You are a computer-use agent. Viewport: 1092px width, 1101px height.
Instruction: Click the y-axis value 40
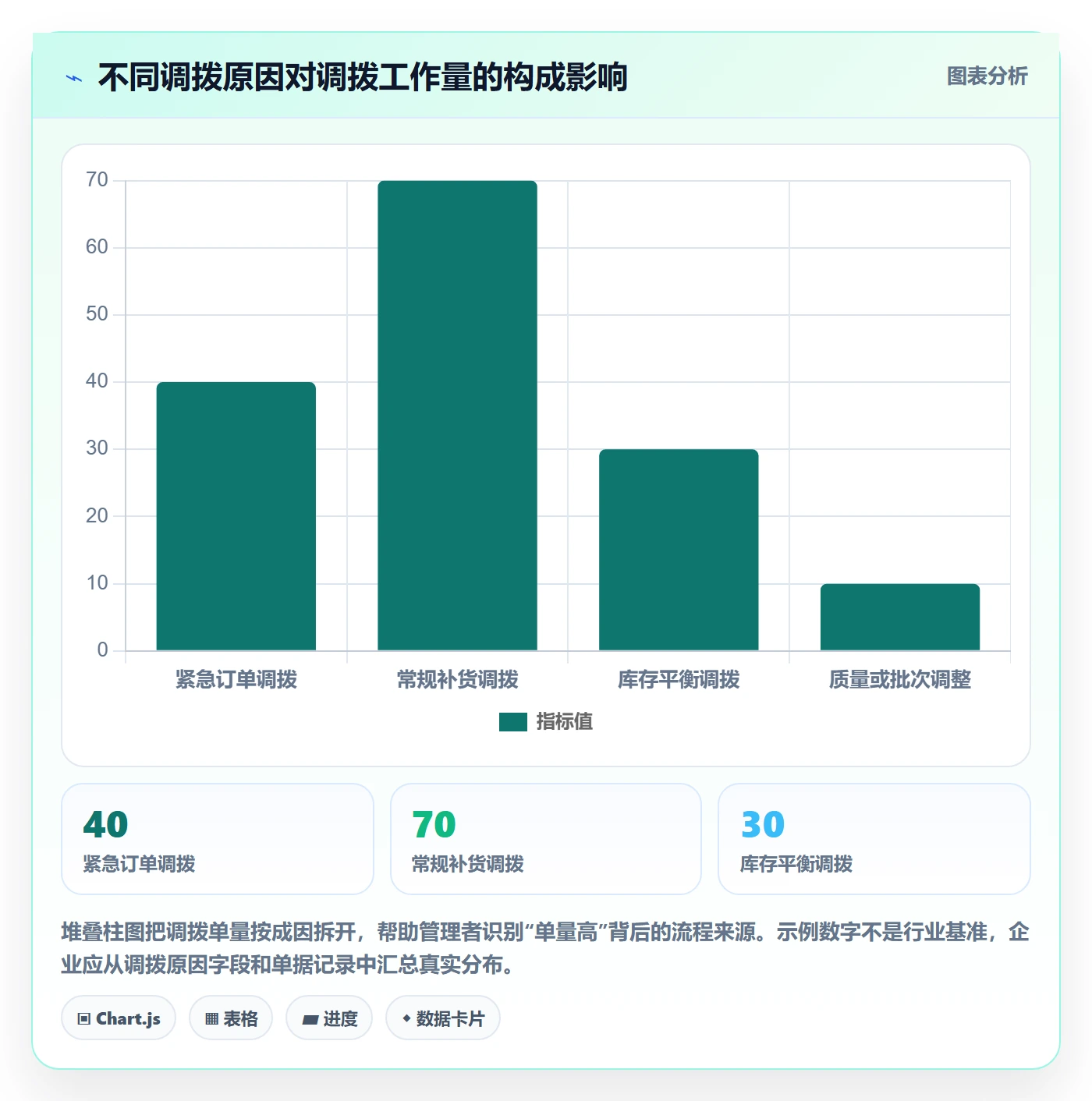[x=97, y=381]
